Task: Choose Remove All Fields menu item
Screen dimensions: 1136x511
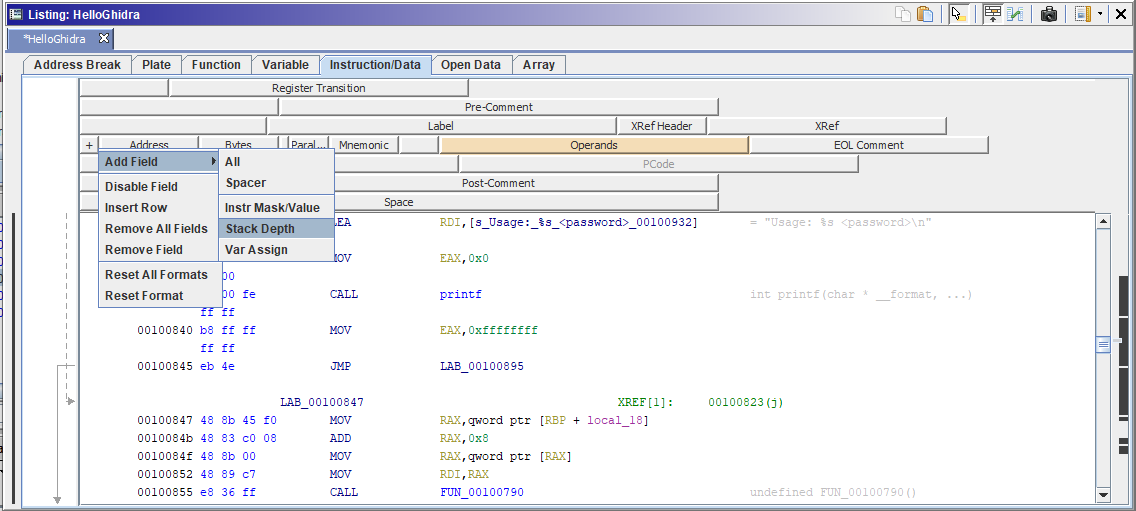Action: pos(159,228)
